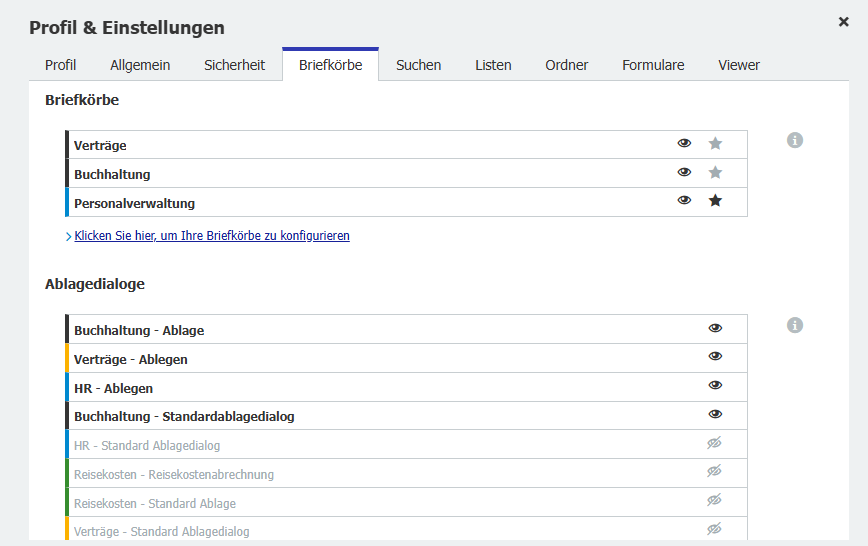The image size is (868, 546).
Task: Go to the Viewer tab
Action: point(739,65)
